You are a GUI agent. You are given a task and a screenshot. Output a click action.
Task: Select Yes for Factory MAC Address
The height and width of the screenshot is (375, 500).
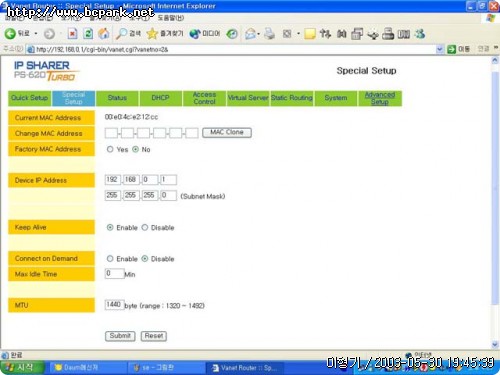tap(110, 149)
